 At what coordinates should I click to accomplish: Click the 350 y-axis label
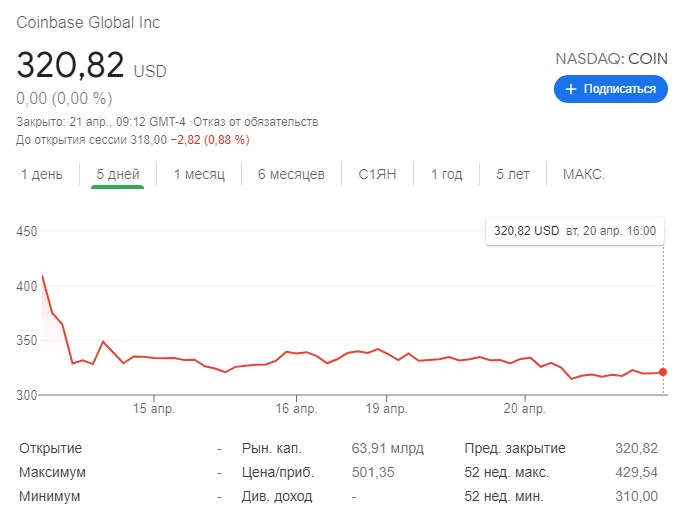[x=26, y=340]
